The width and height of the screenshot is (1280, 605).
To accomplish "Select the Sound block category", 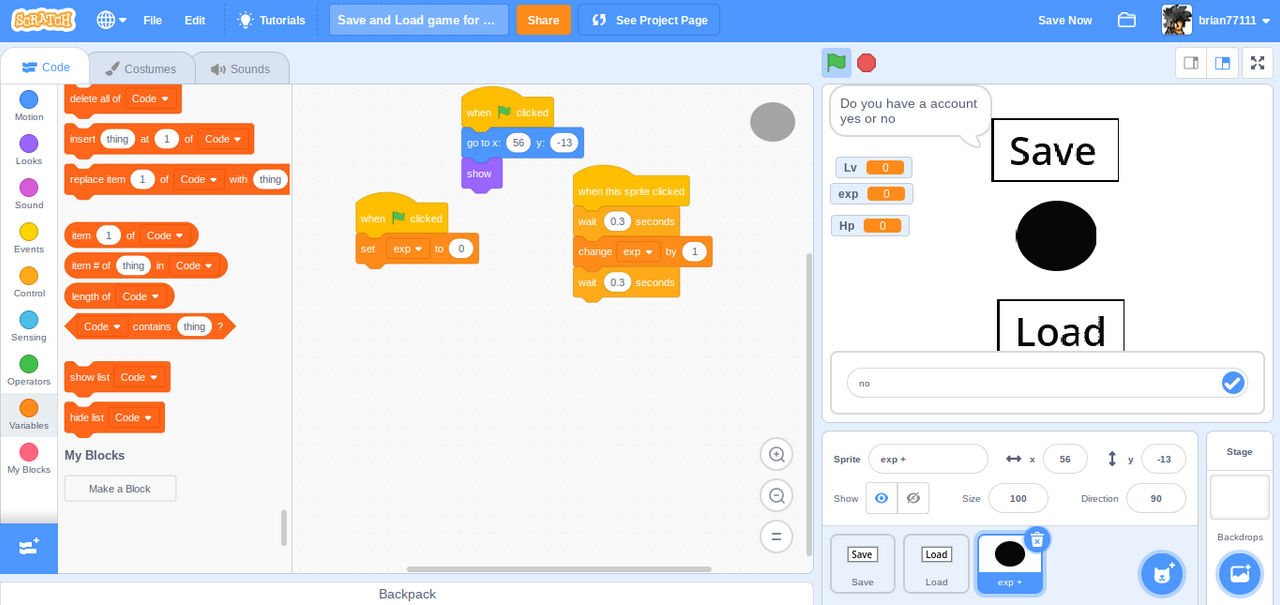I will (x=29, y=194).
